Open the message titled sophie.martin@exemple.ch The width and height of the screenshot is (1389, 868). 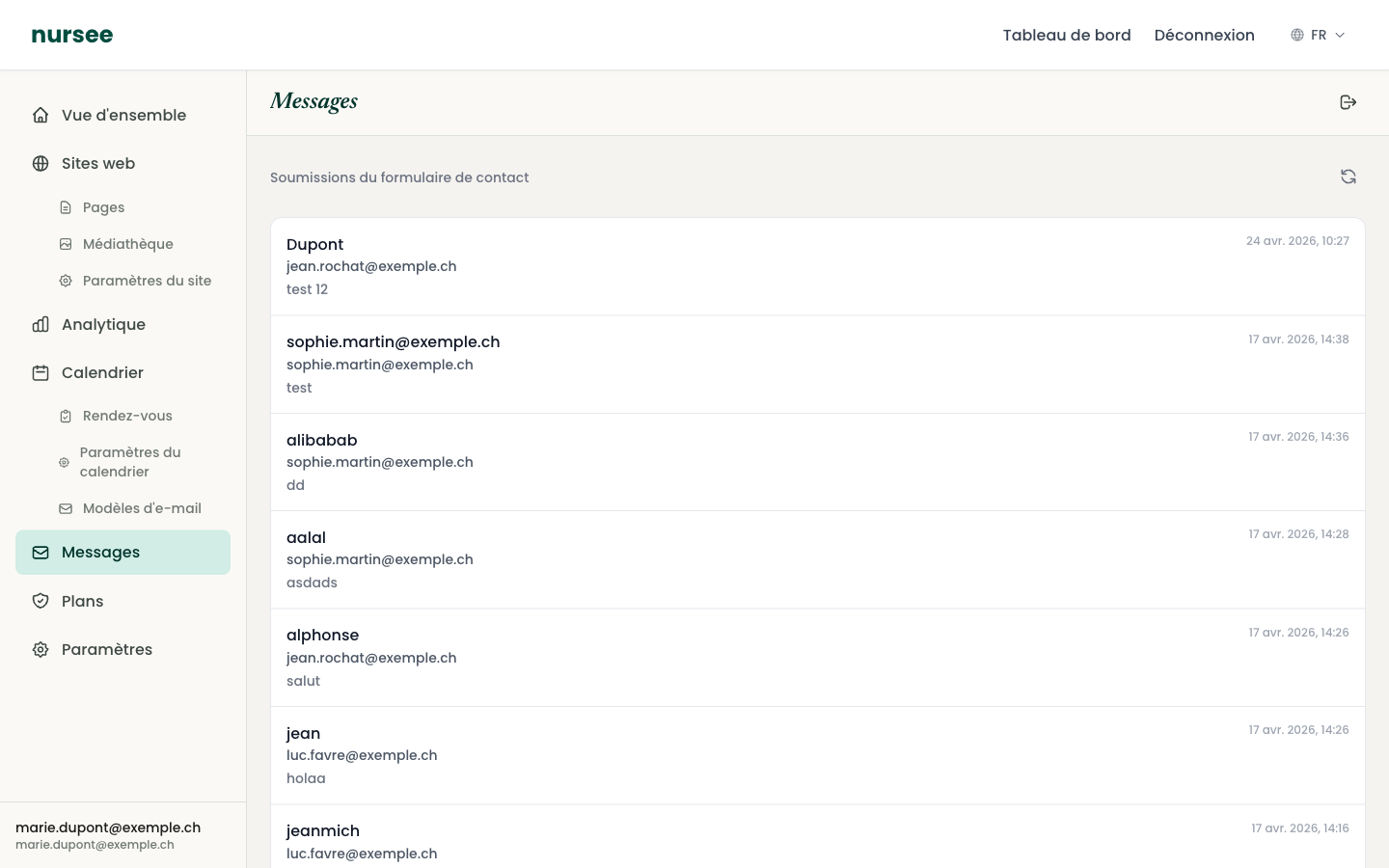point(818,365)
